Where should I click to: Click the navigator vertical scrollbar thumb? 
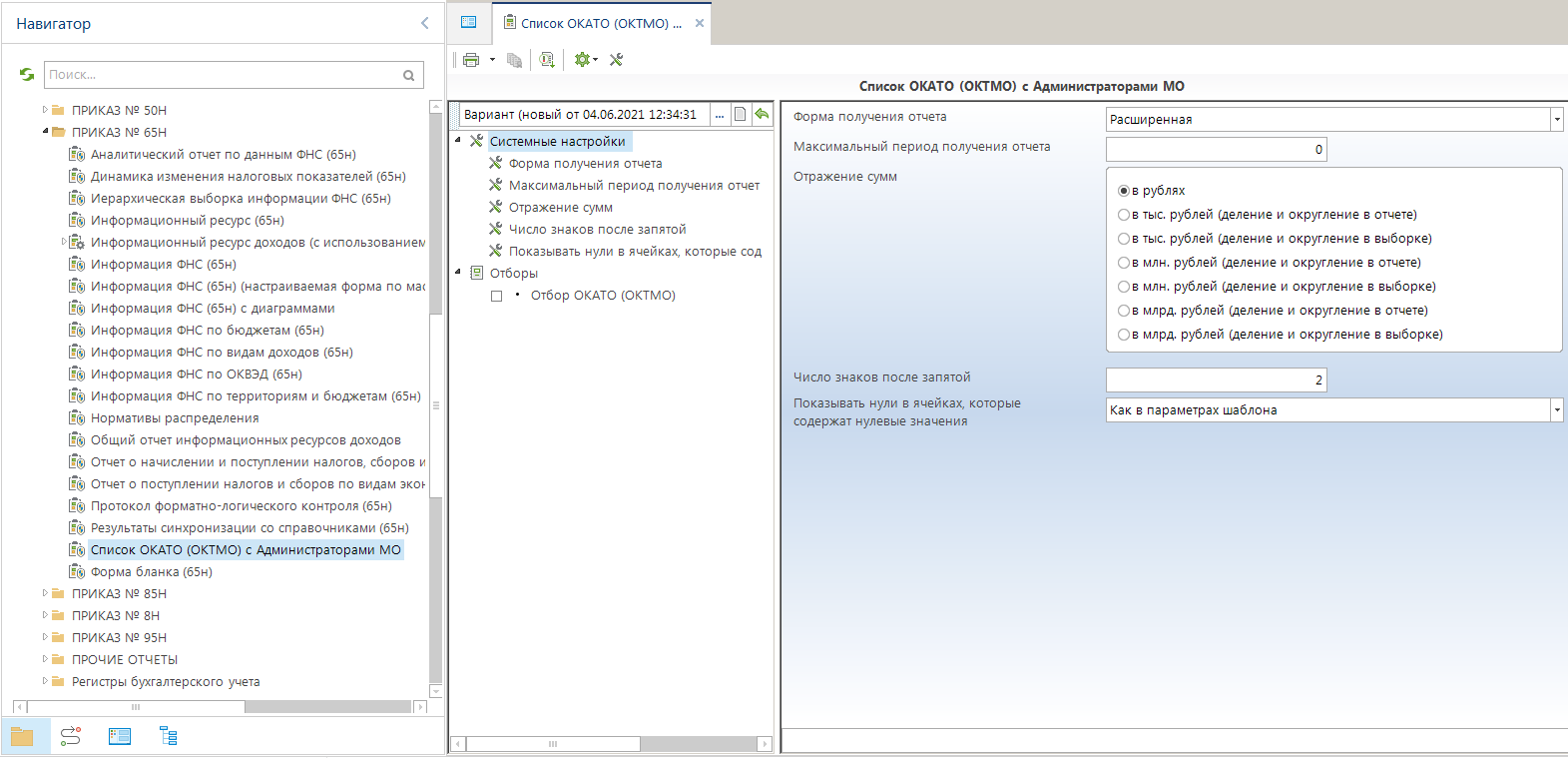[435, 405]
